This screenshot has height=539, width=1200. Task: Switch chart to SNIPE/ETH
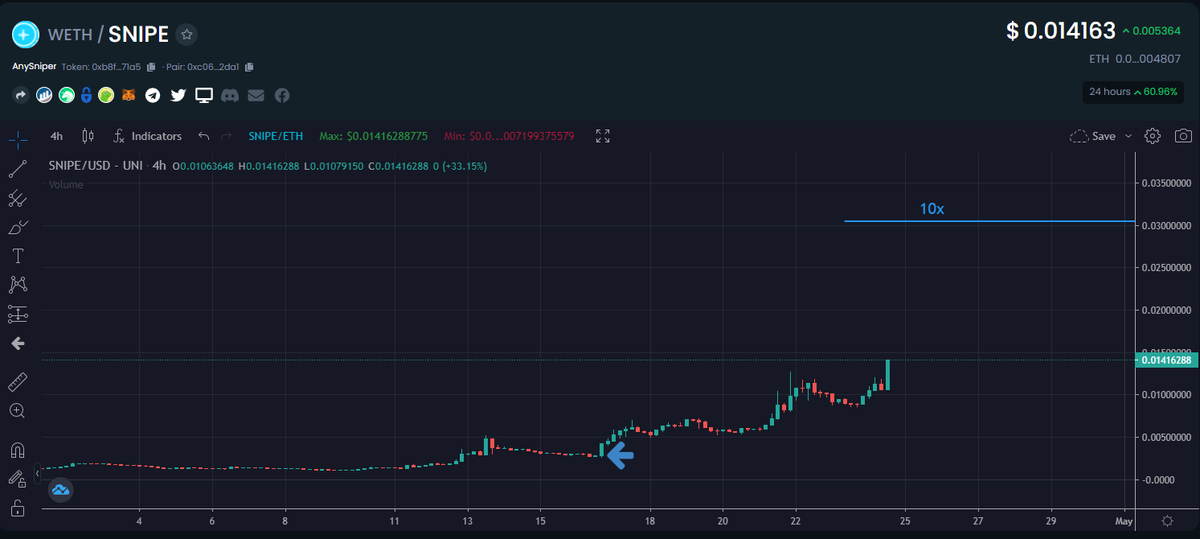(x=275, y=136)
